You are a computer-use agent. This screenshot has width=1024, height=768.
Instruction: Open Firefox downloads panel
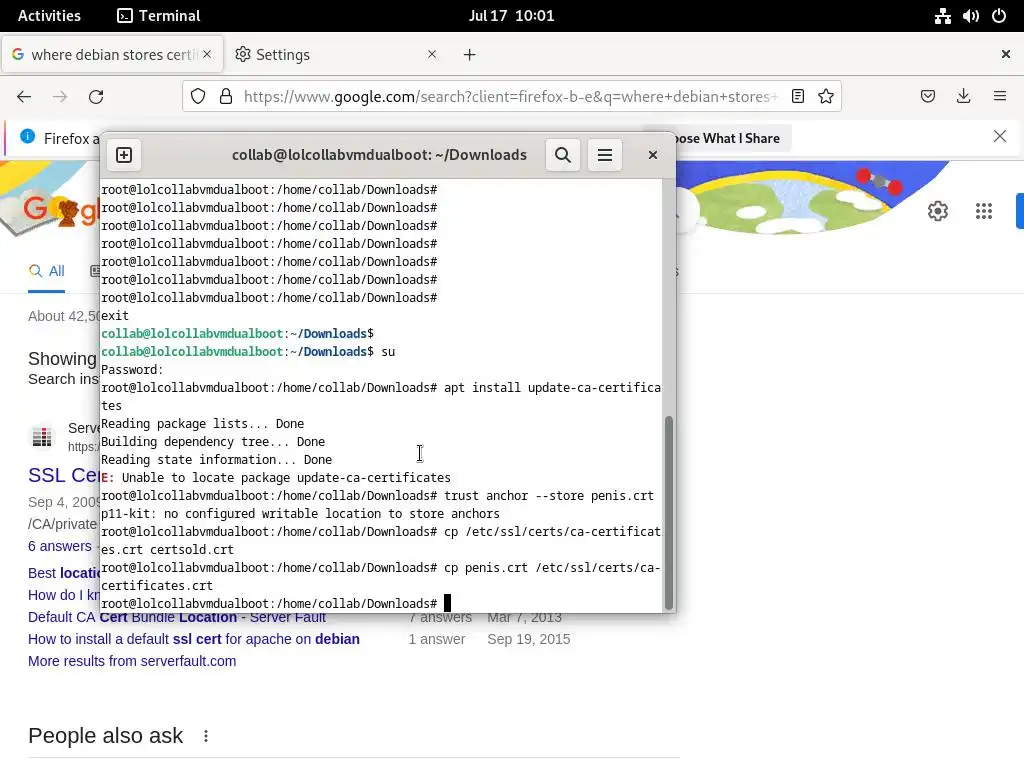click(x=963, y=97)
